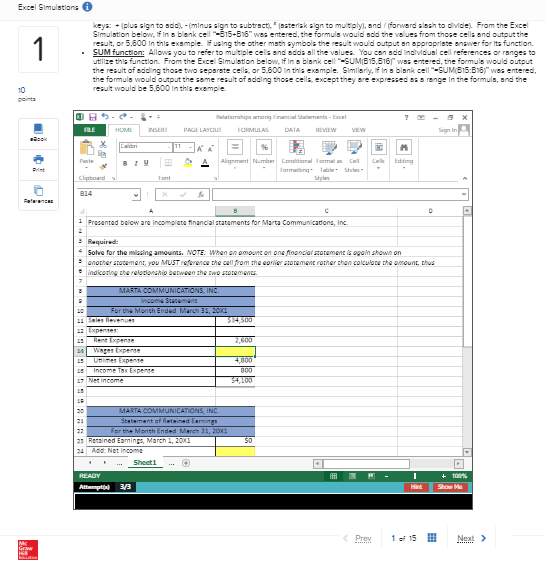Expand the formula bar dropdown arrow
This screenshot has width=545, height=569.
pos(464,194)
